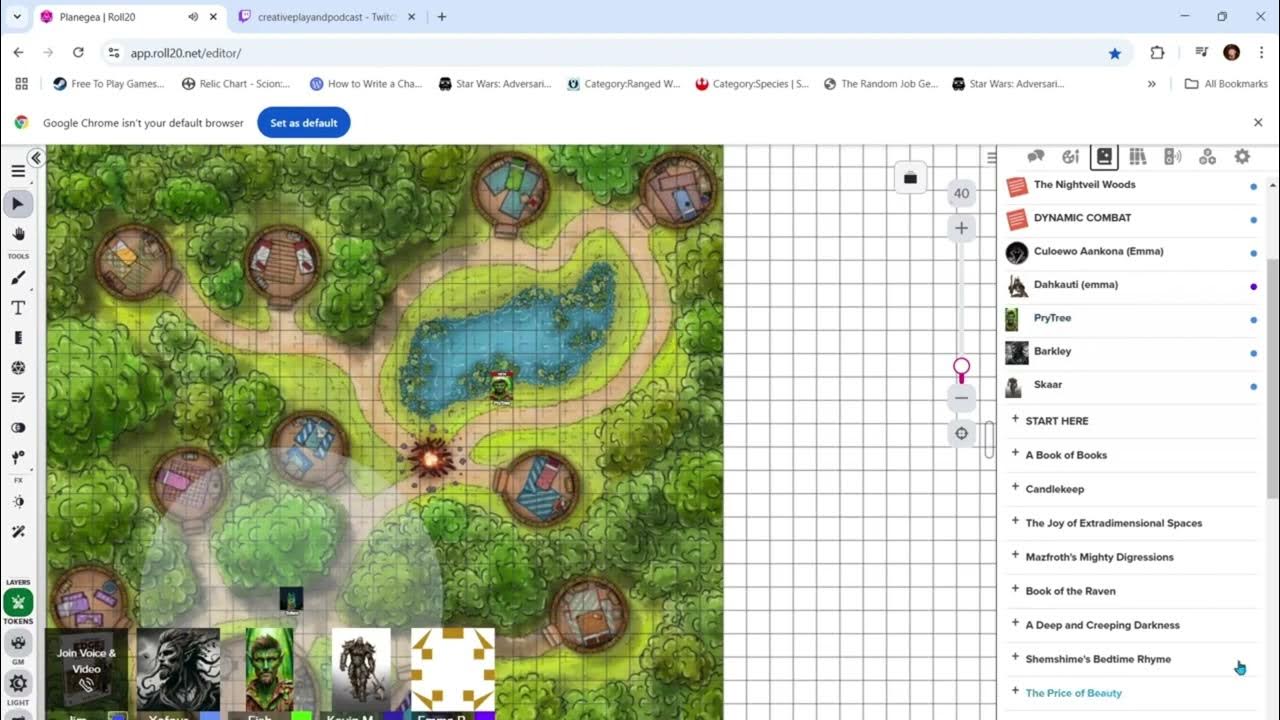Viewport: 1280px width, 720px height.
Task: Open the dice roller tool
Action: (18, 368)
